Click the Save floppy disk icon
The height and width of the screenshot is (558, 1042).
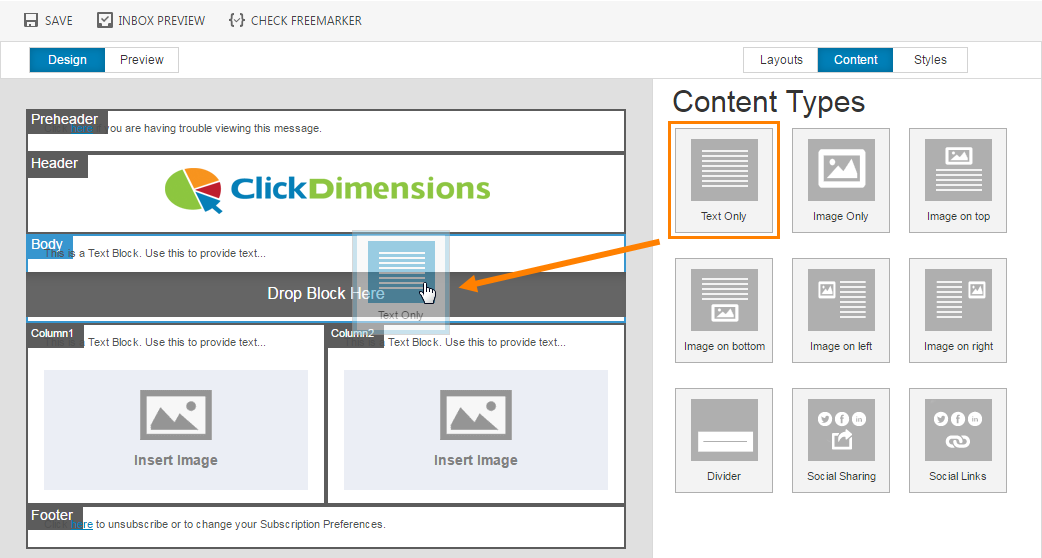tap(31, 20)
